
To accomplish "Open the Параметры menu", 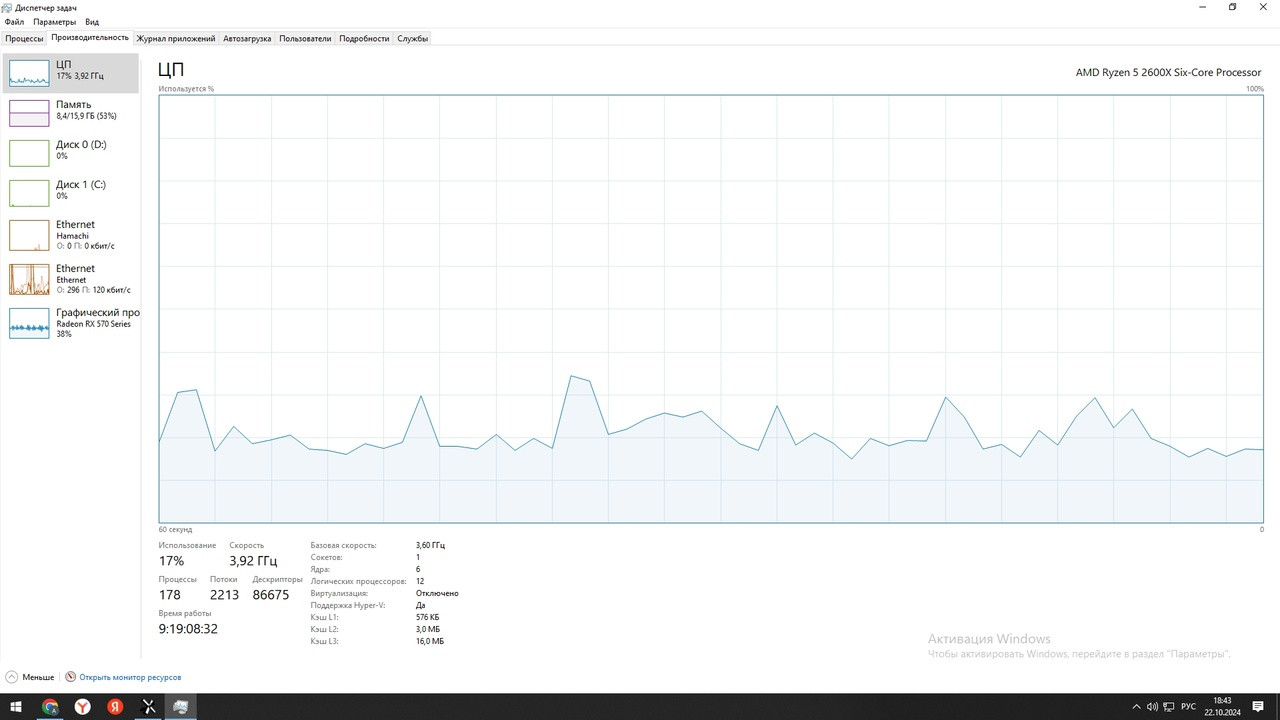I will 54,21.
